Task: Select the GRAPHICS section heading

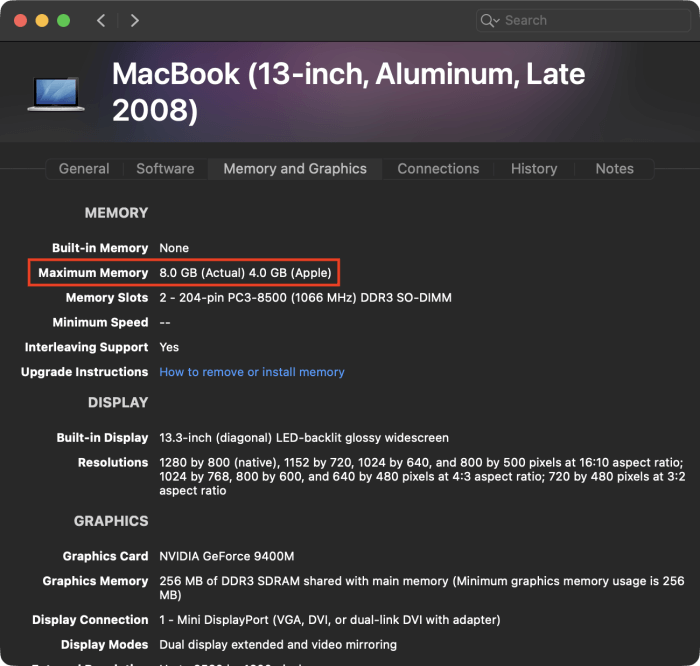Action: click(111, 521)
